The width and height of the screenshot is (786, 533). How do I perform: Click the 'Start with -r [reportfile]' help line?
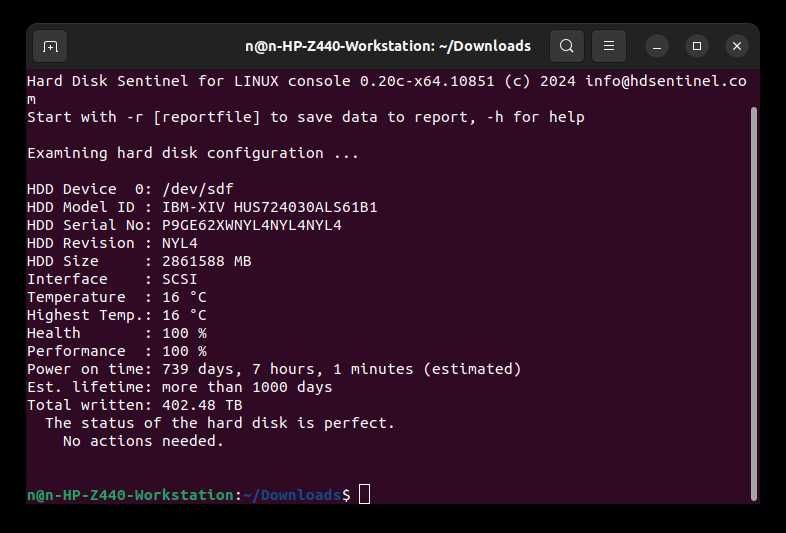tap(306, 117)
